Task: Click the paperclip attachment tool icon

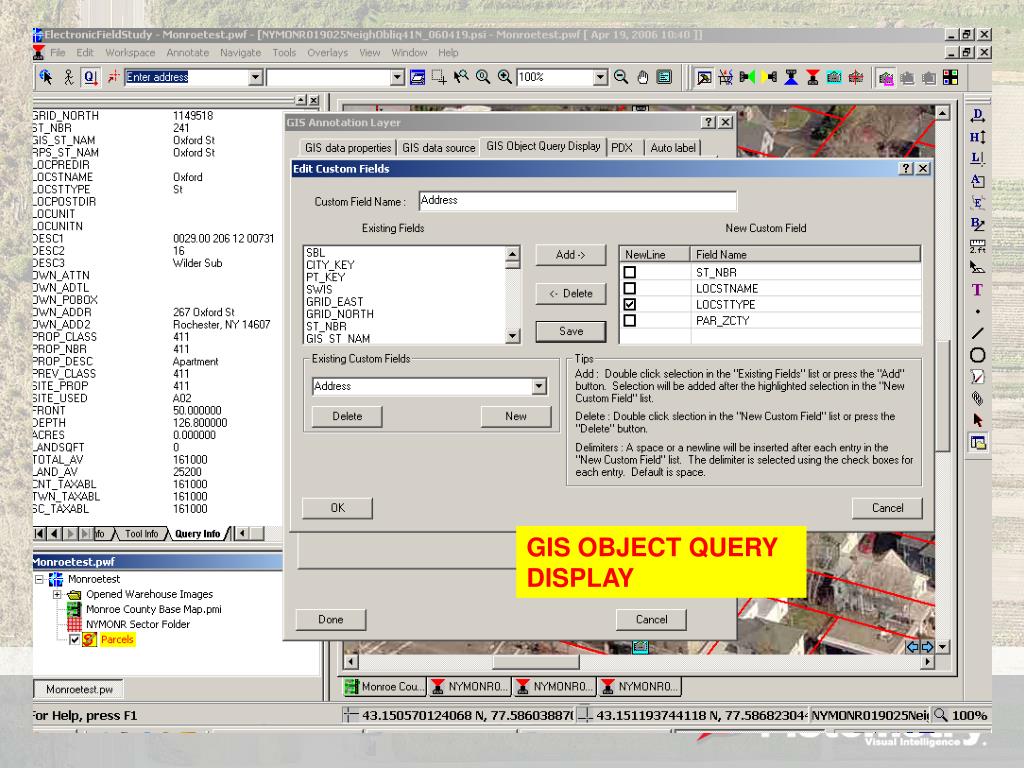Action: (977, 398)
